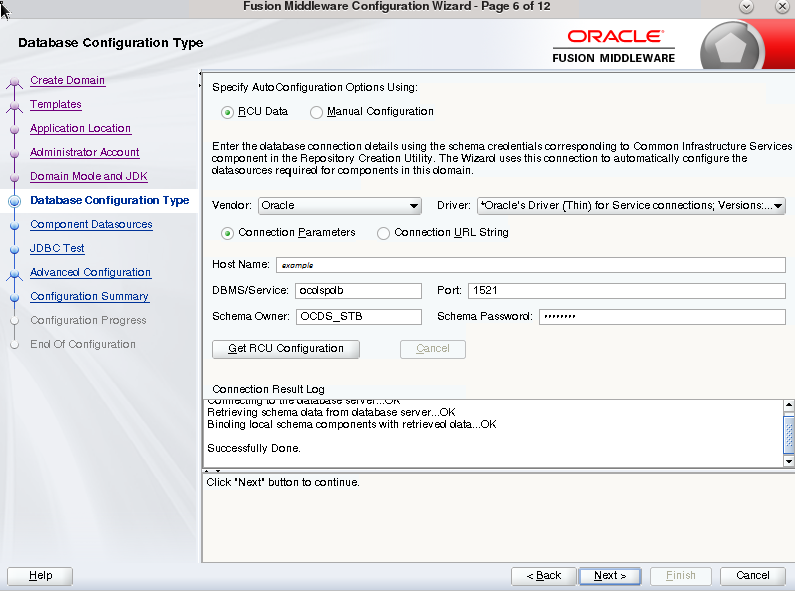Click the Administrator Account step node icon
795x591 pixels.
[x=15, y=154]
